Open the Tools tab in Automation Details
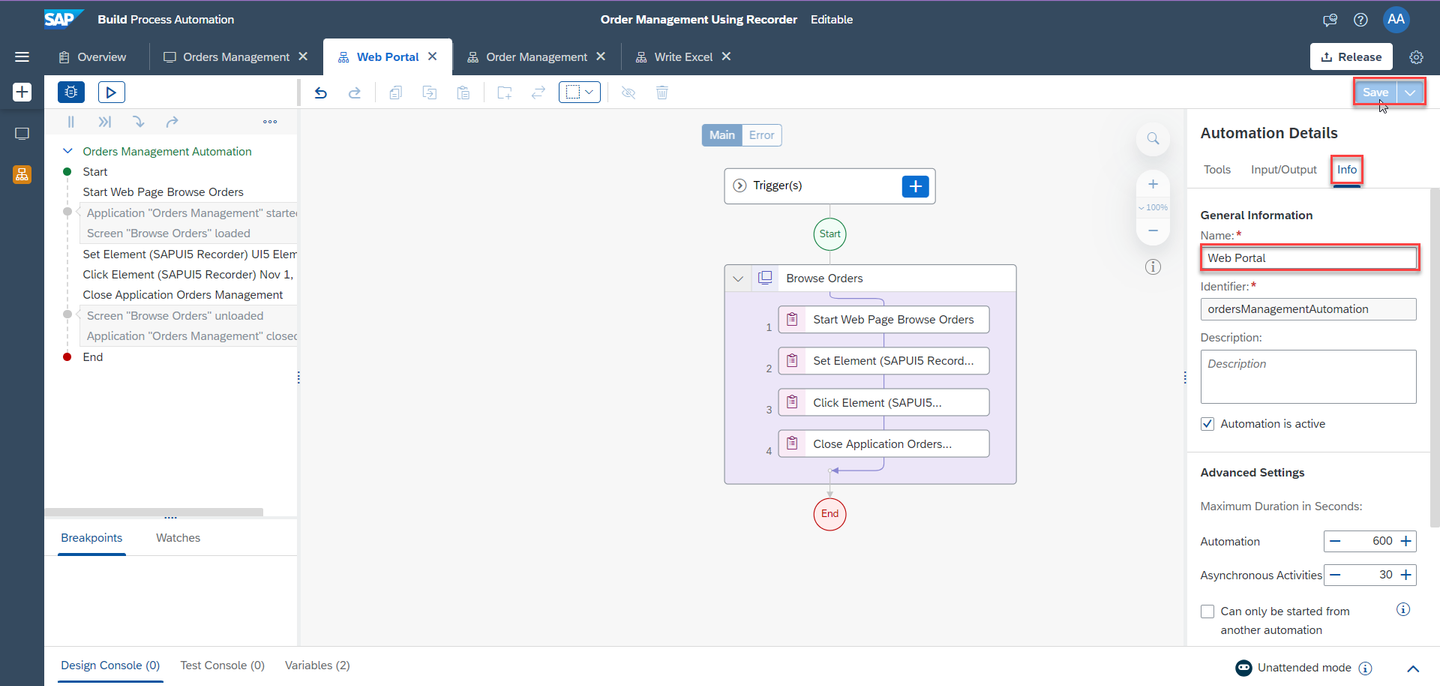The height and width of the screenshot is (686, 1440). click(x=1217, y=170)
